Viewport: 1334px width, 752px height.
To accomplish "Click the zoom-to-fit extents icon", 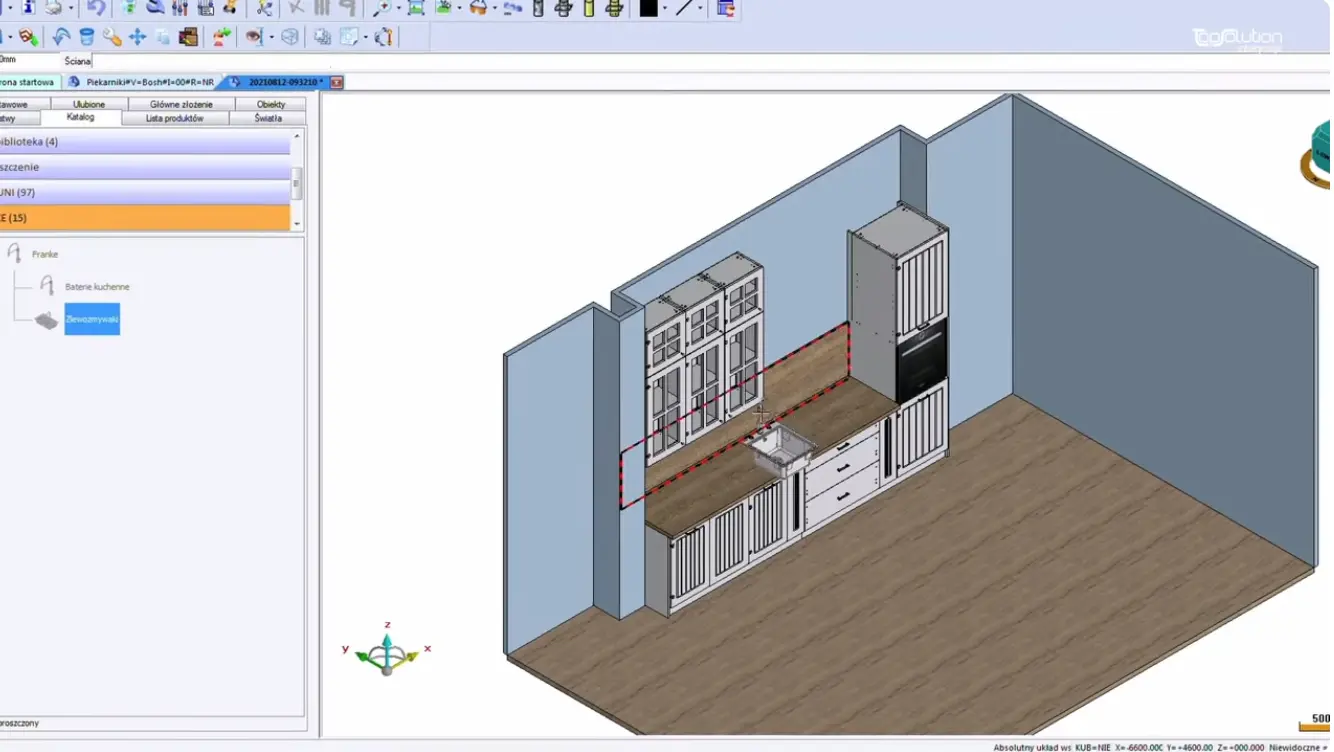I will coord(416,8).
